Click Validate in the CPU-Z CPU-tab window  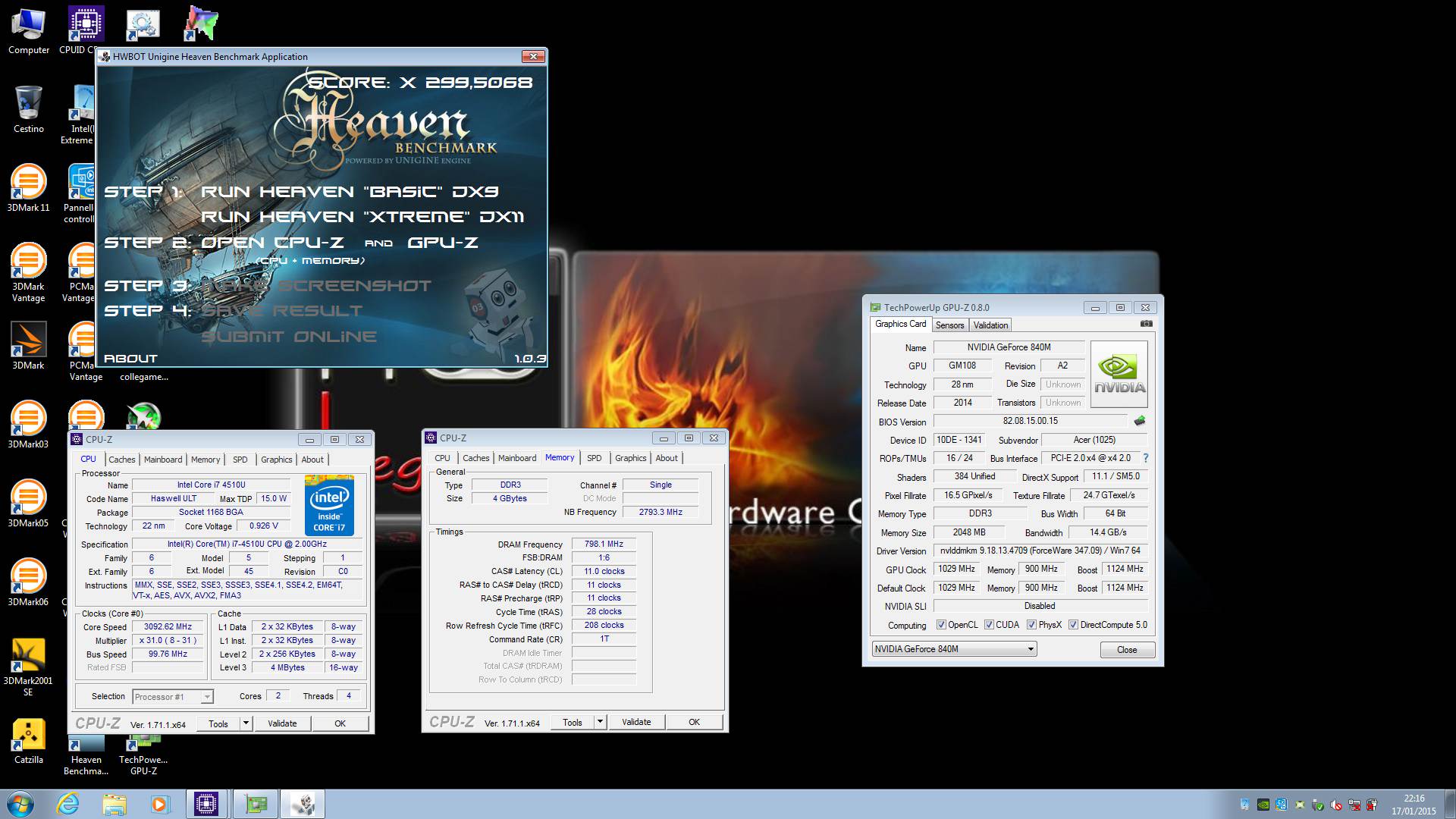[x=282, y=723]
